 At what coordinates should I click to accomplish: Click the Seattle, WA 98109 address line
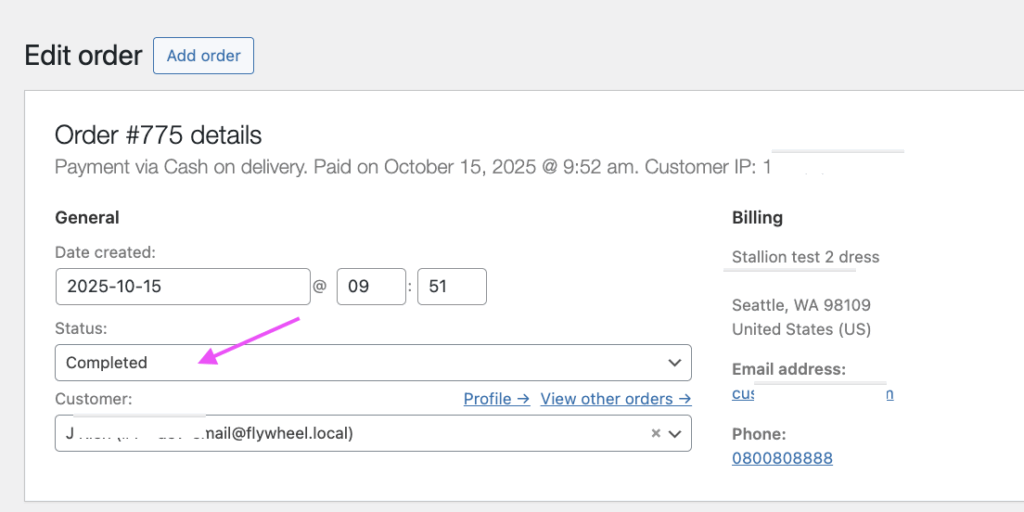[800, 305]
